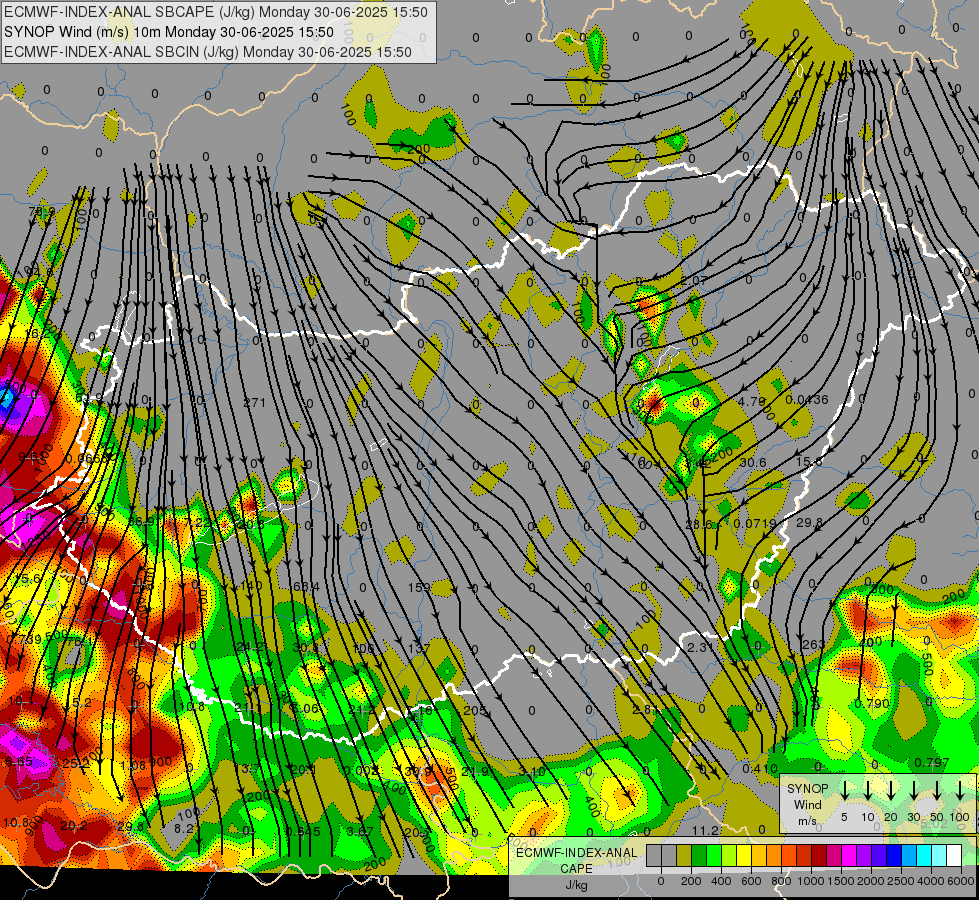Click the station value 263
The width and height of the screenshot is (979, 900).
(813, 645)
